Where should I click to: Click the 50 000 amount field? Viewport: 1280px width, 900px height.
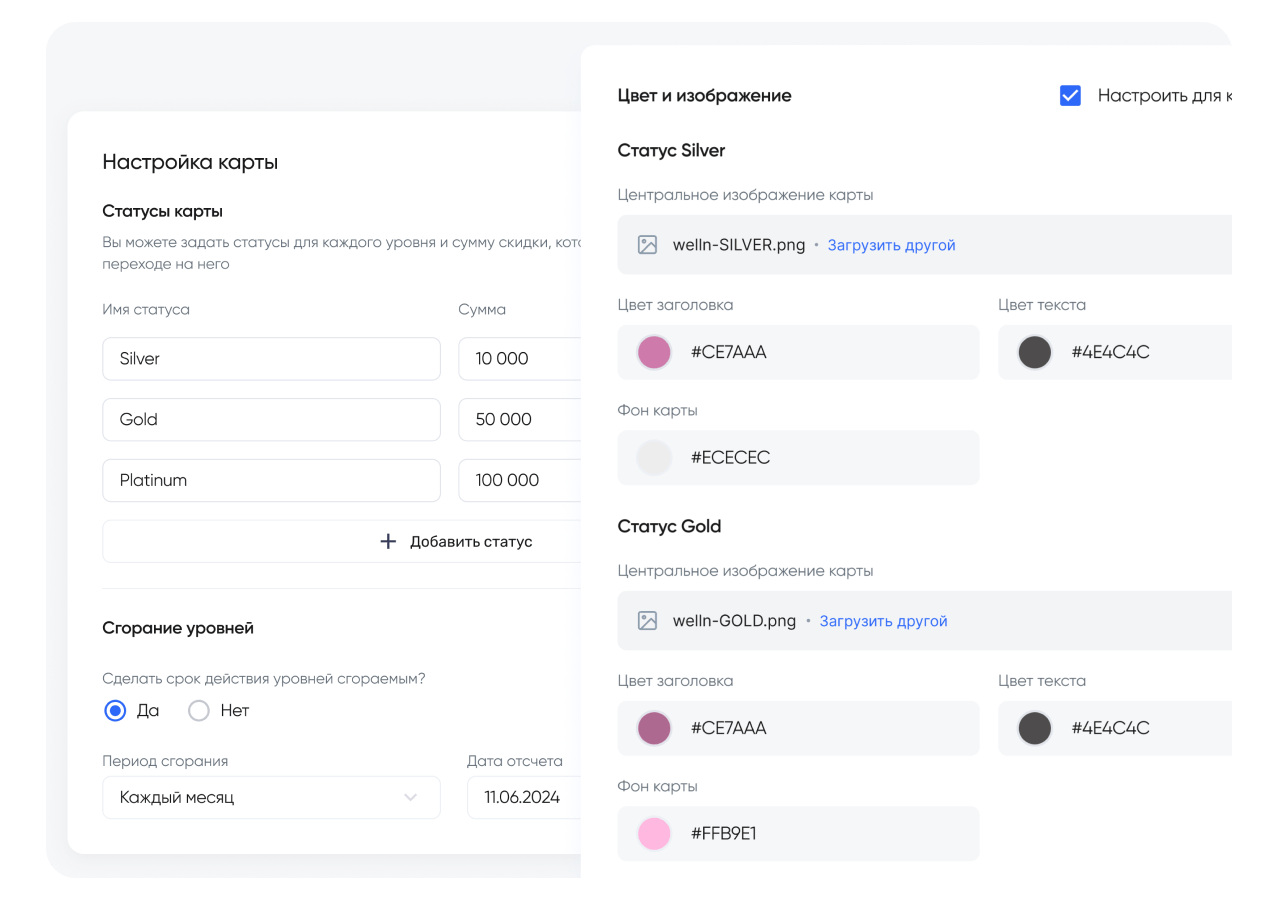[520, 420]
